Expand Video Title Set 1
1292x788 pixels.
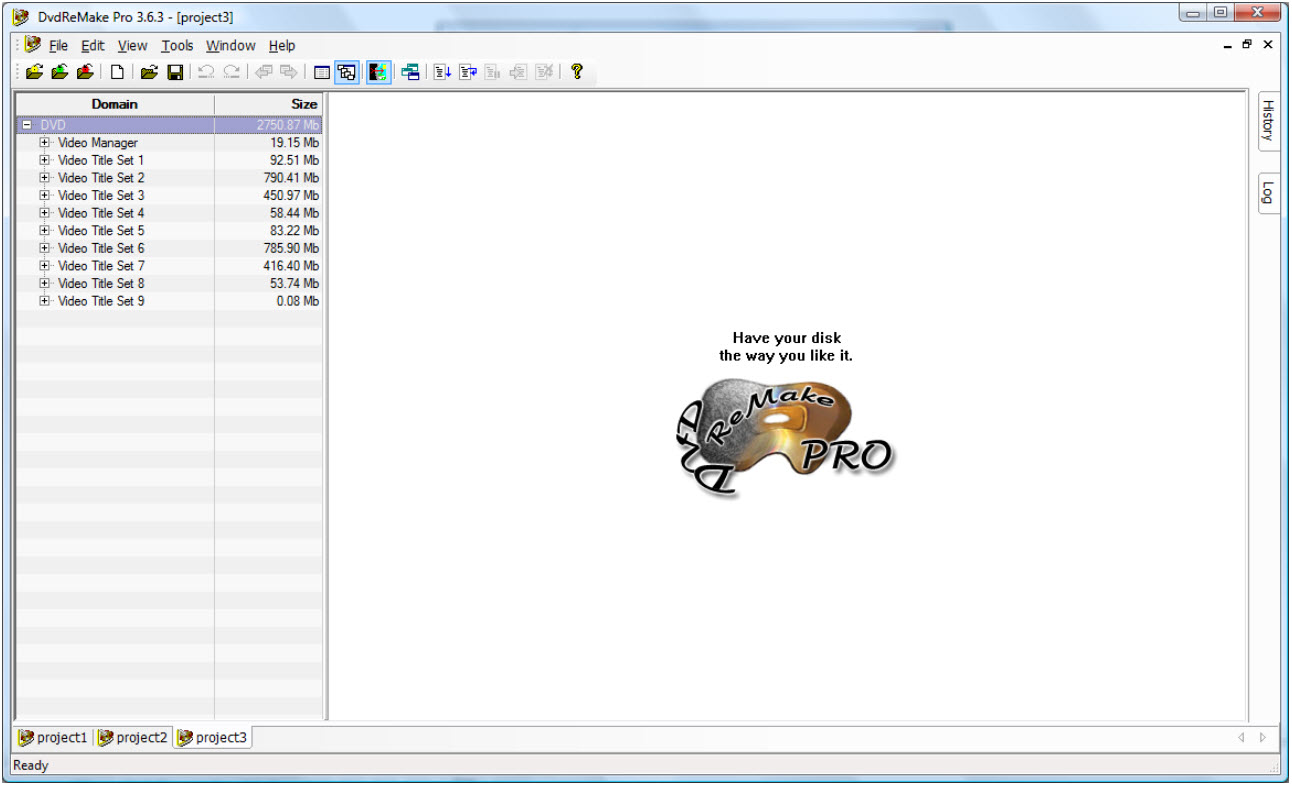pyautogui.click(x=44, y=160)
